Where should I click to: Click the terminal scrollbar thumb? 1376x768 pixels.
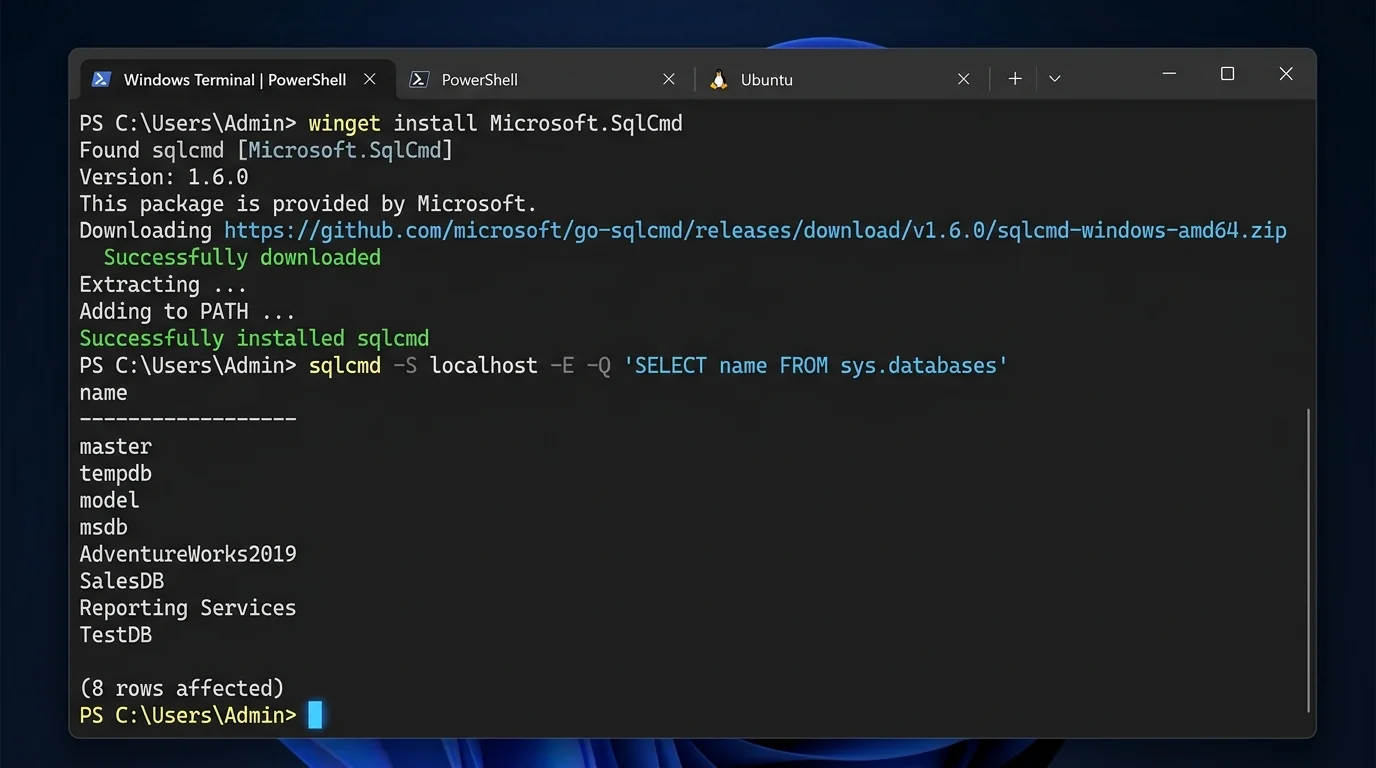click(x=1308, y=560)
